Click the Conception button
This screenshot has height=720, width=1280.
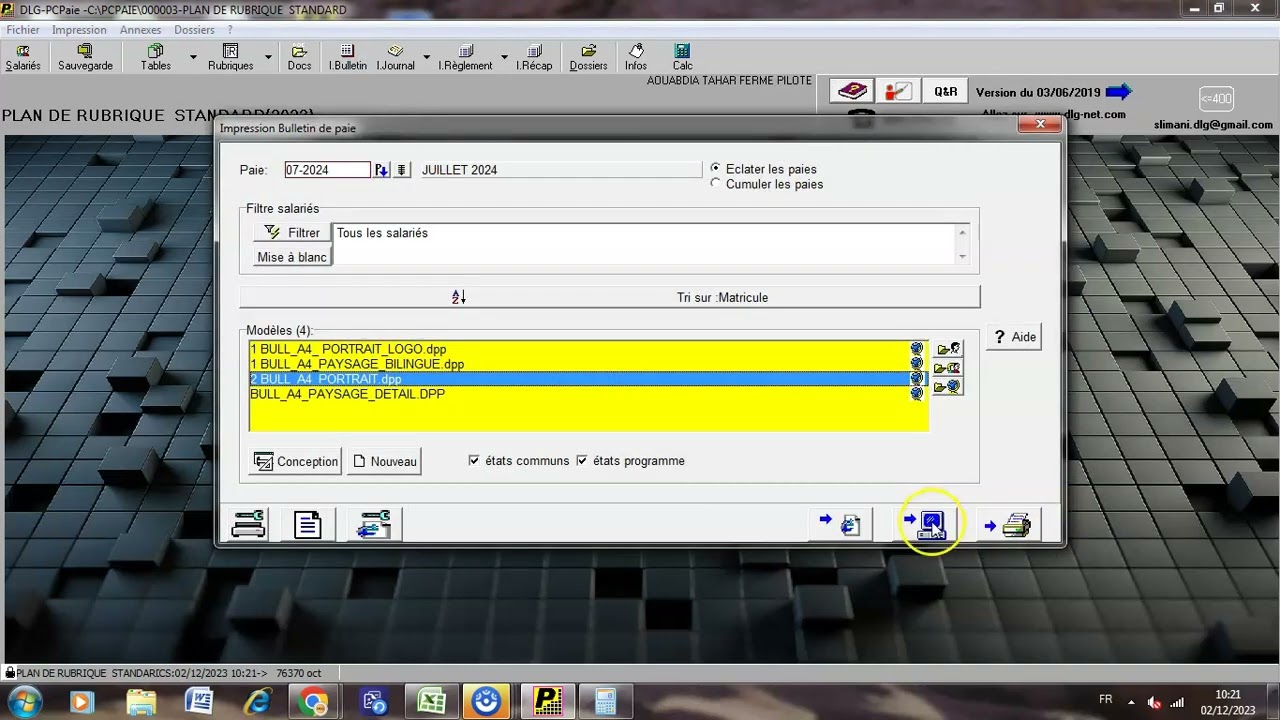(x=296, y=461)
